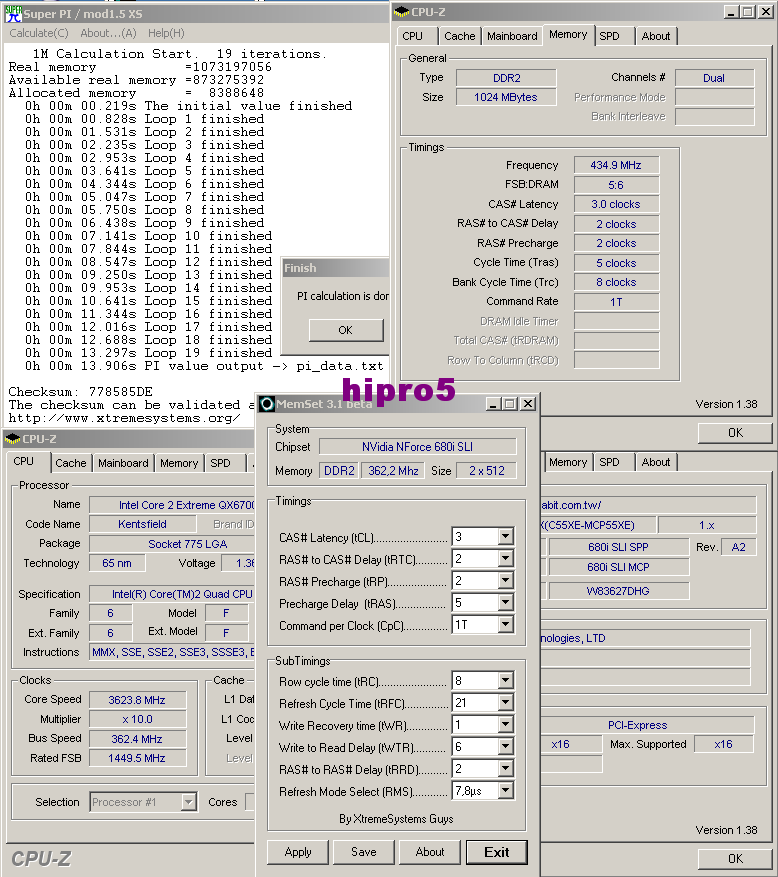
Task: Open the About...(A) menu in Super PI
Action: pyautogui.click(x=108, y=33)
